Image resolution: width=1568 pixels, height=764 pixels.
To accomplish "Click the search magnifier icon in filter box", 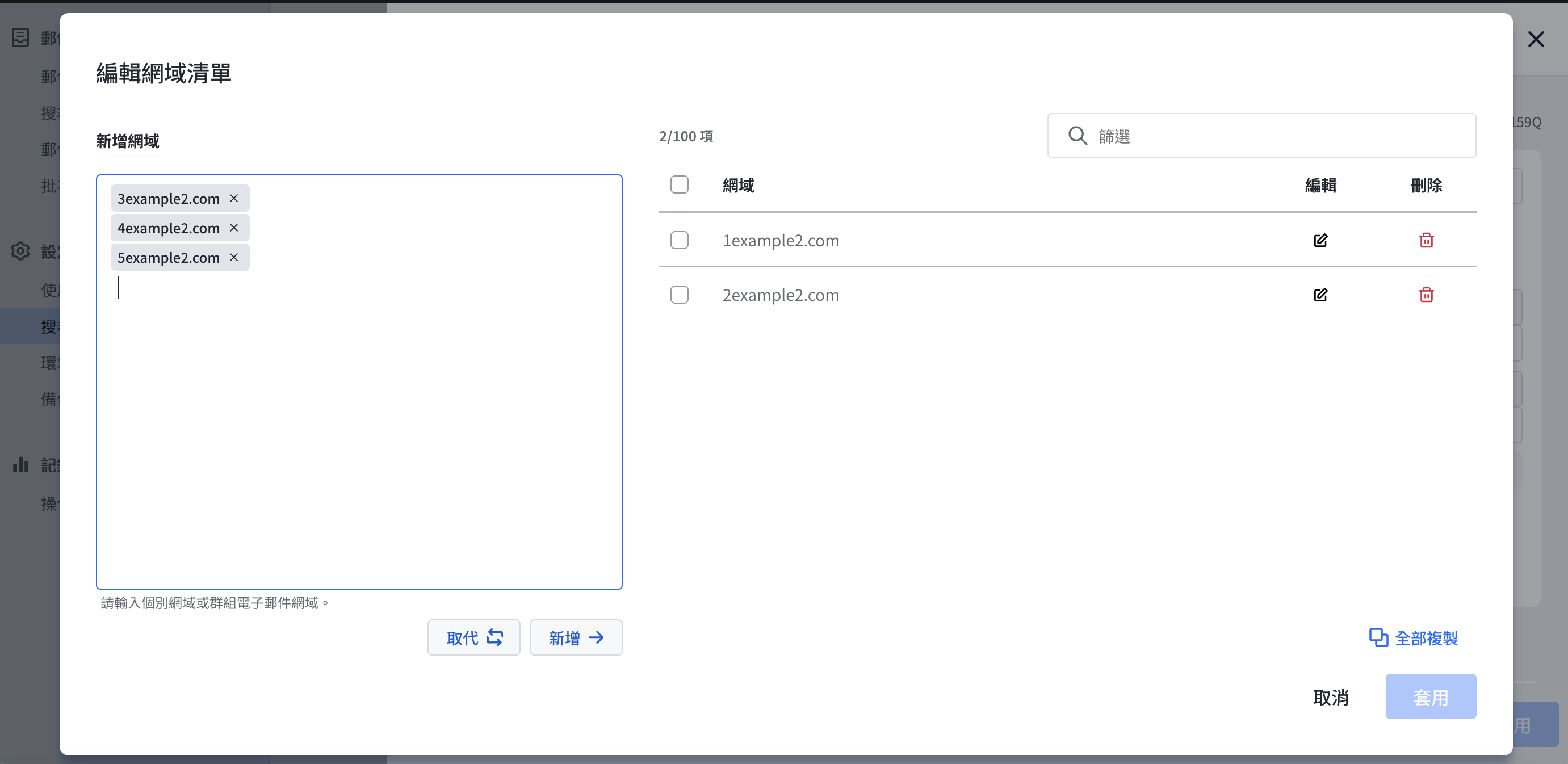I will coord(1078,136).
